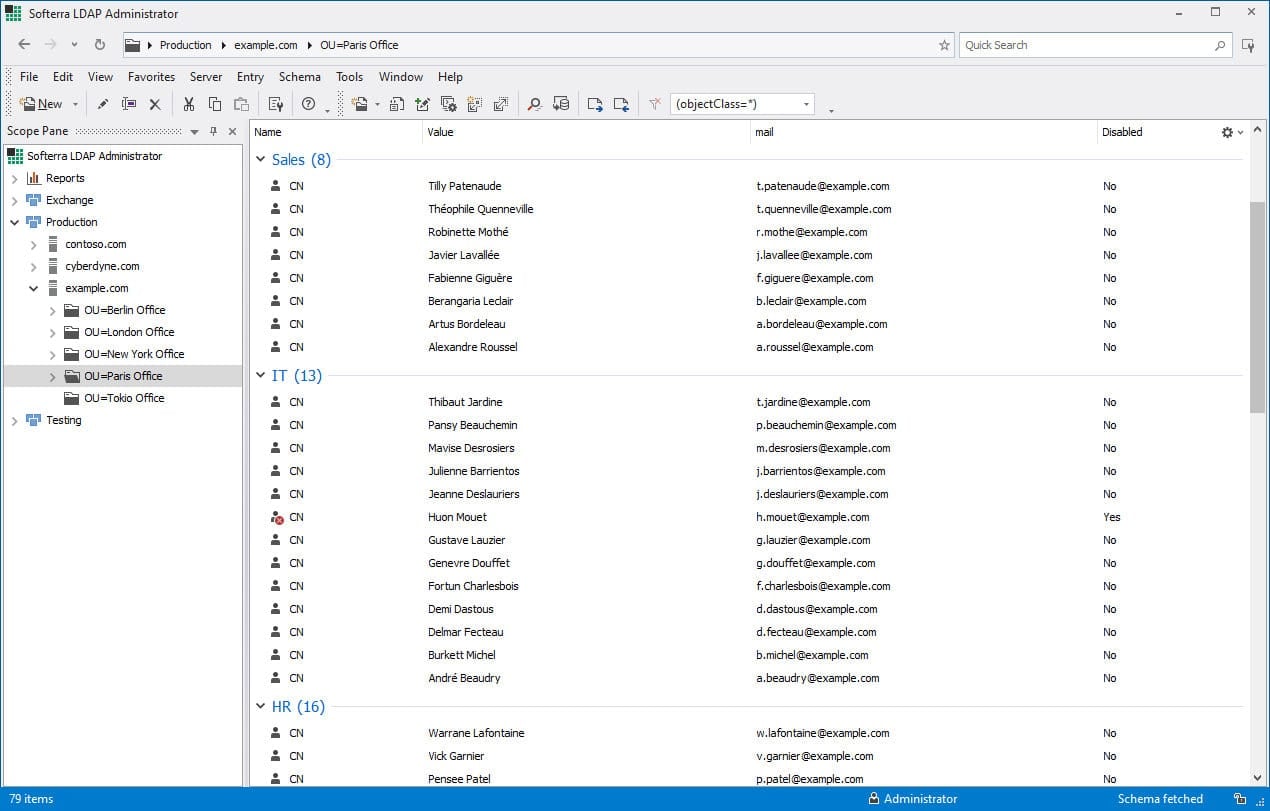Click the Edit pencil toolbar icon
This screenshot has height=811, width=1270.
[x=103, y=104]
